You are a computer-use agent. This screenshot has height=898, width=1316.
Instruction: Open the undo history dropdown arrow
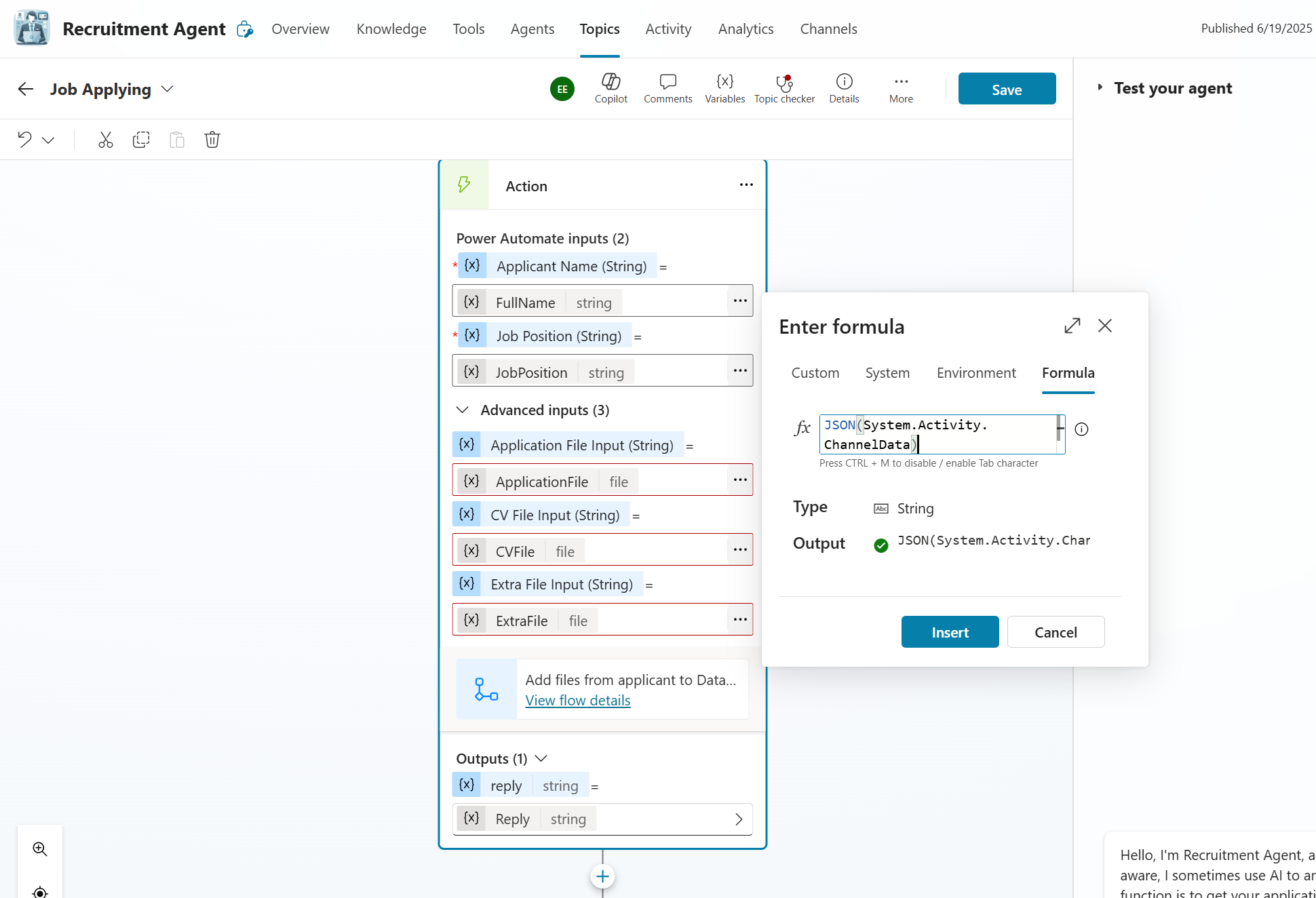coord(48,140)
